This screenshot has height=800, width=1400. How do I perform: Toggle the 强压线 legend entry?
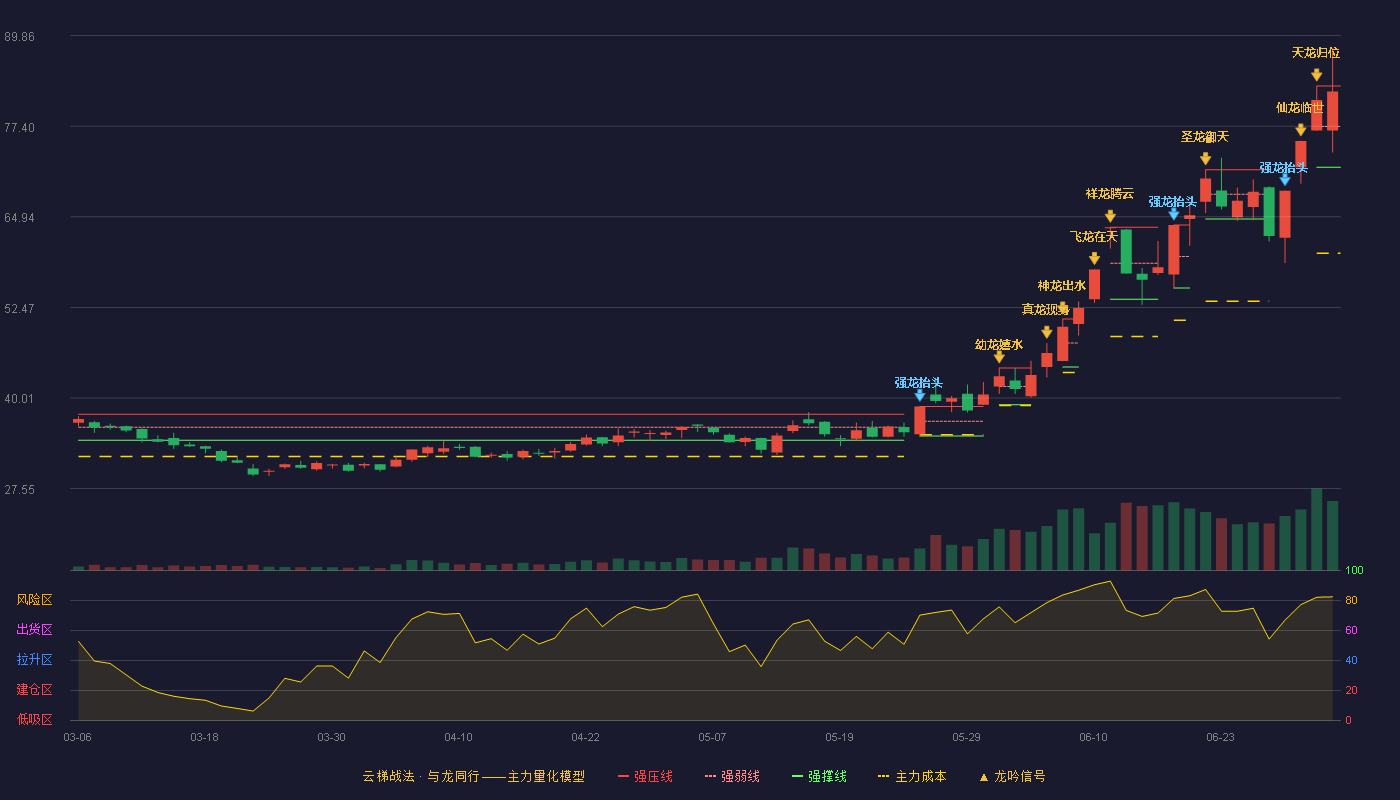coord(645,776)
